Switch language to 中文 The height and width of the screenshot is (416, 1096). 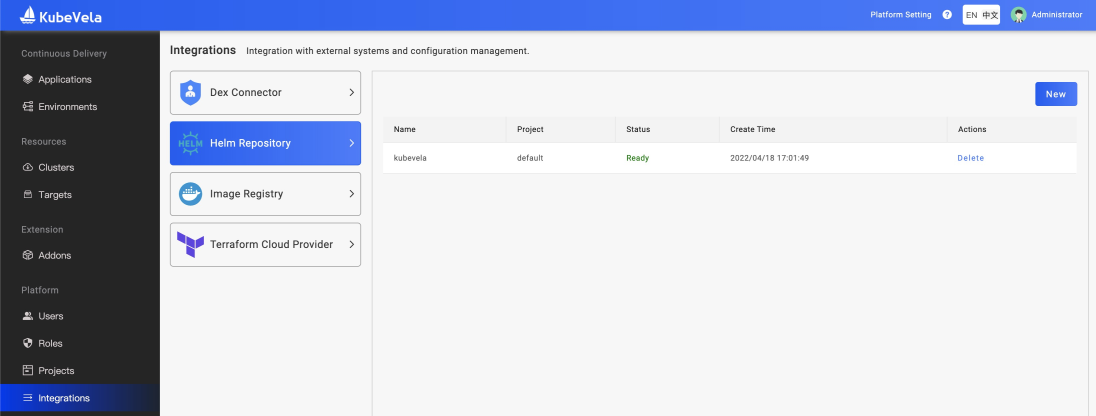[x=989, y=15]
